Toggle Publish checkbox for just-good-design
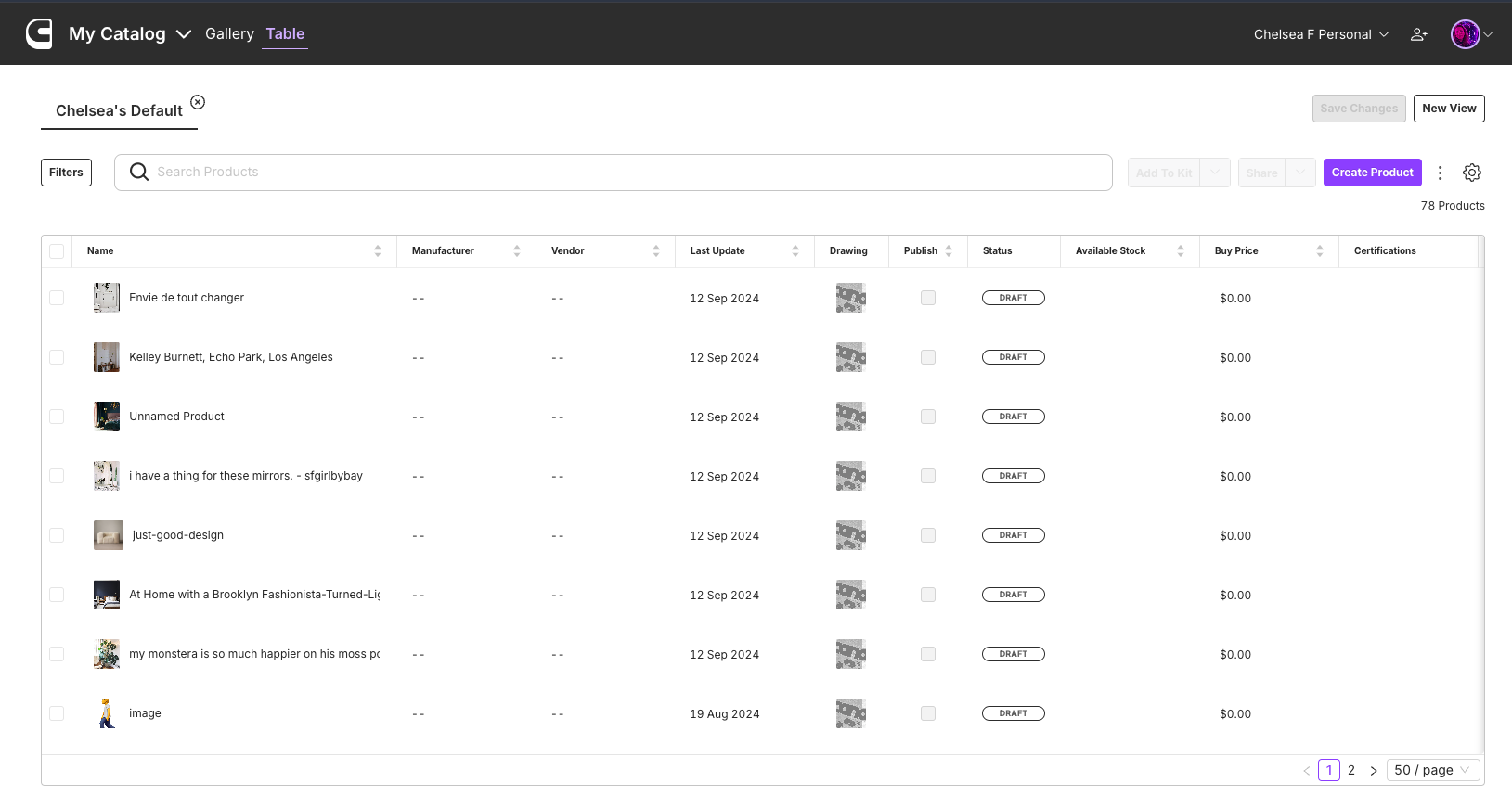1512x795 pixels. [928, 535]
